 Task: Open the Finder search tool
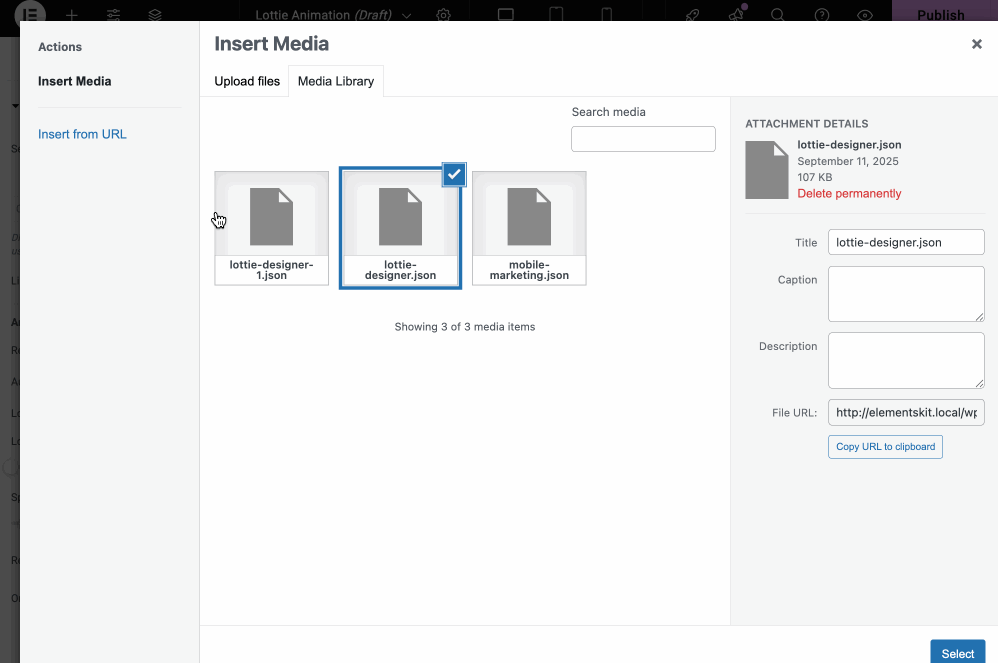click(x=780, y=14)
